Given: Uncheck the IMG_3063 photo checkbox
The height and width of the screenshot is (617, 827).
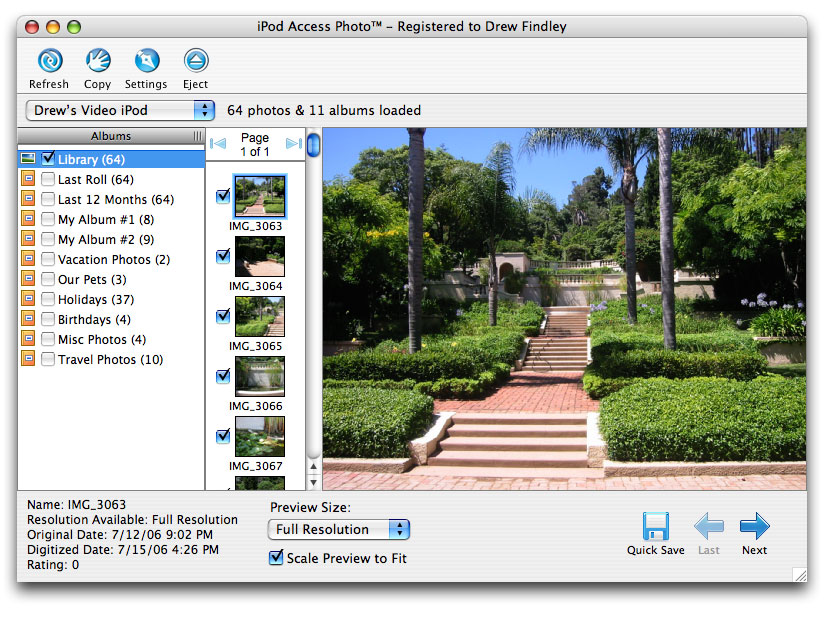Looking at the screenshot, I should tap(223, 196).
